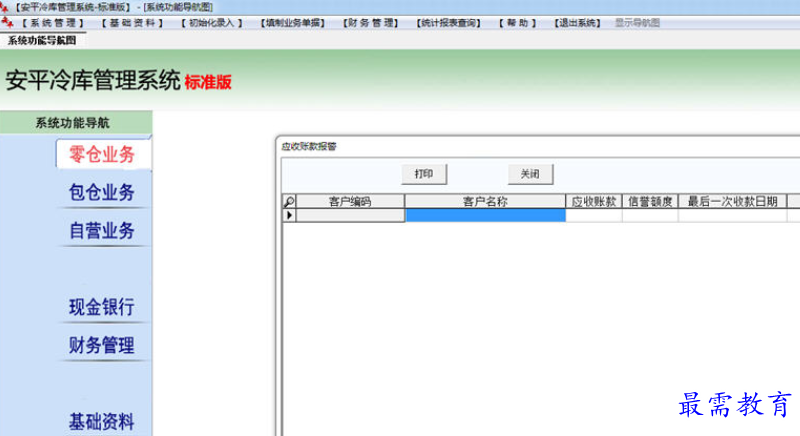Viewport: 800px width, 436px height.
Task: Click the 显示导航图 menu item
Action: click(637, 23)
